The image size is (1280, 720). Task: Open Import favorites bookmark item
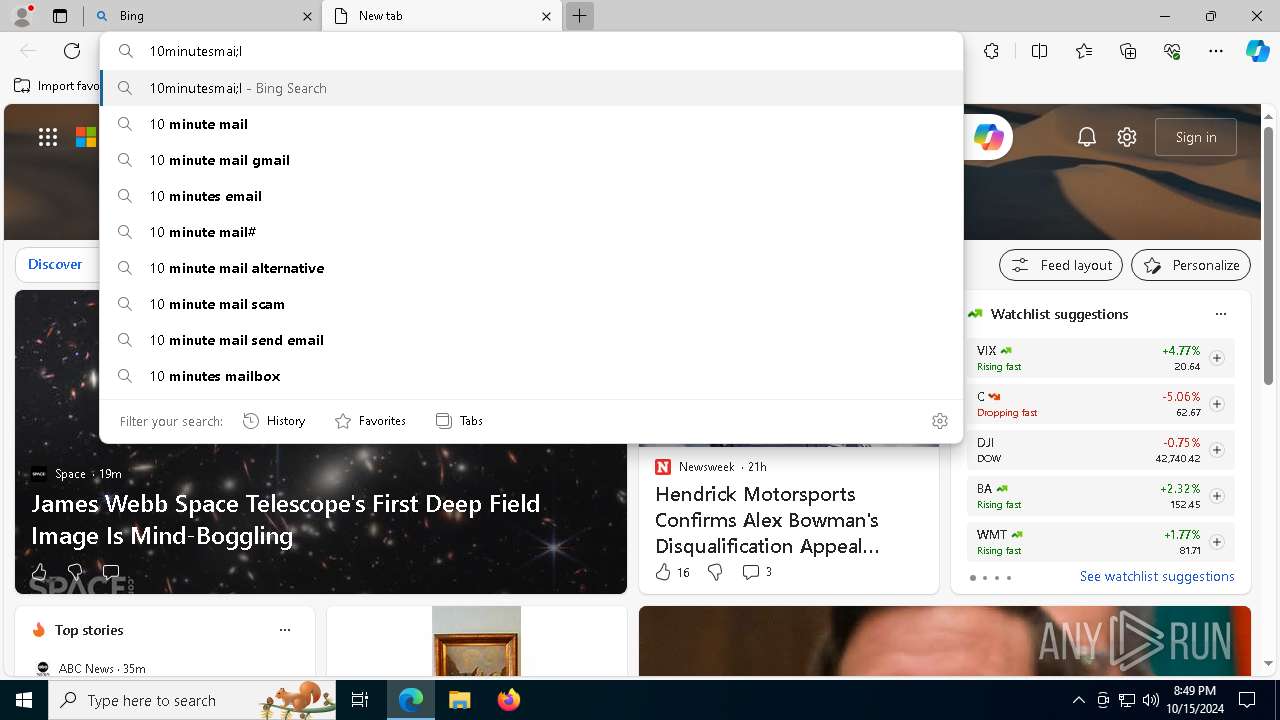click(x=57, y=86)
